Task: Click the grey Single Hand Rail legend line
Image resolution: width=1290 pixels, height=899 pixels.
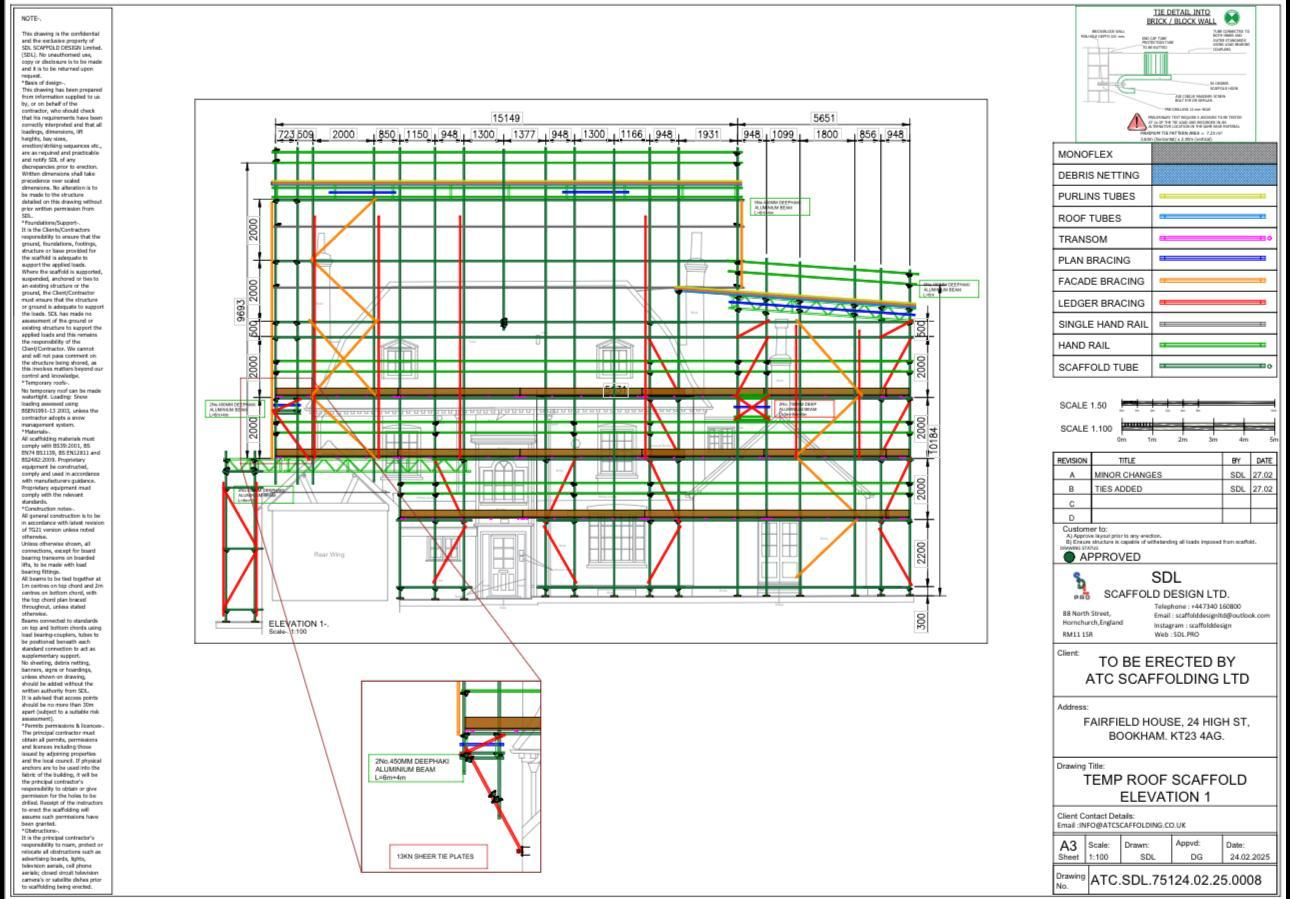Action: 1213,324
